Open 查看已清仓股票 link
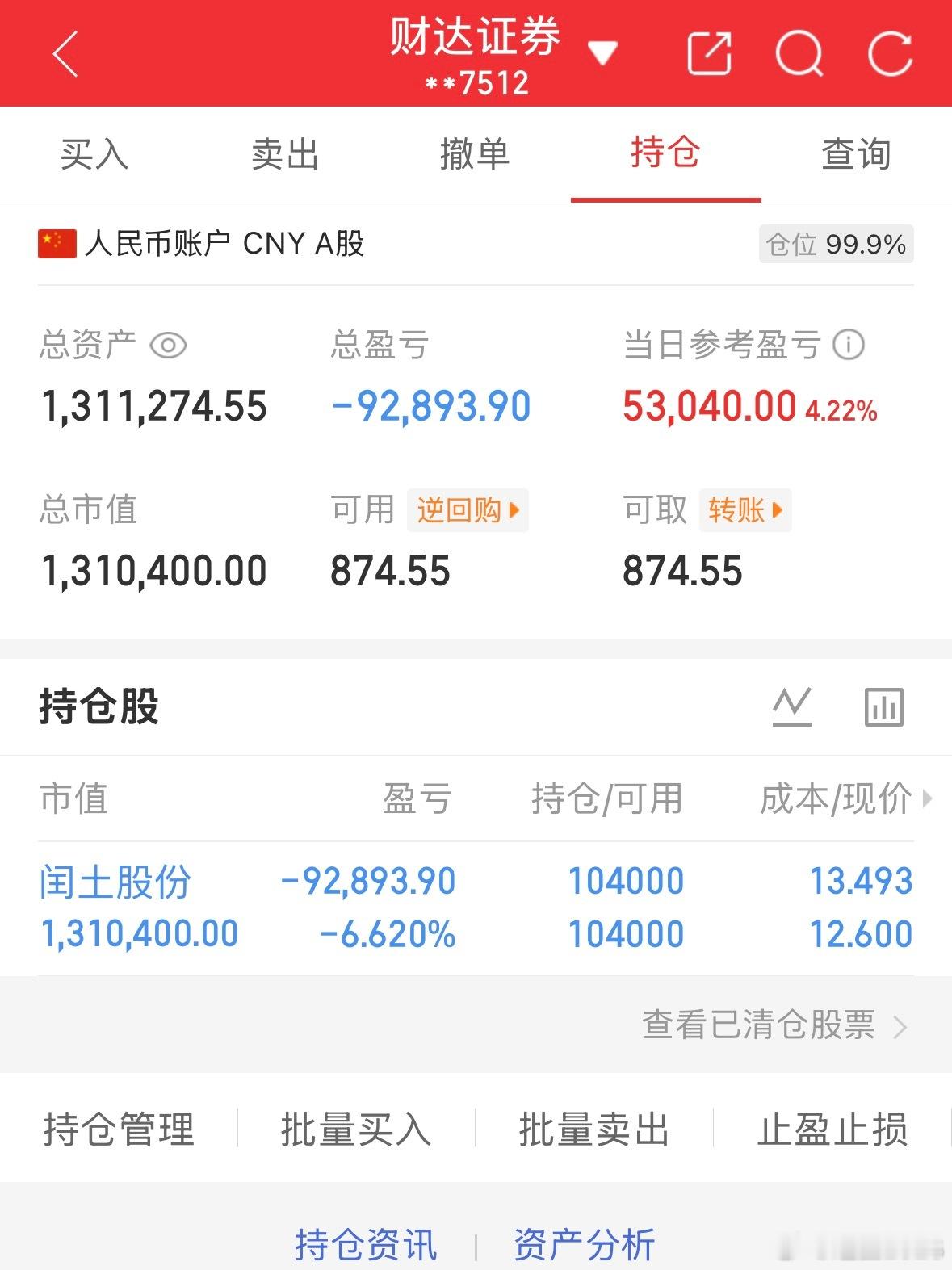 tap(774, 1025)
